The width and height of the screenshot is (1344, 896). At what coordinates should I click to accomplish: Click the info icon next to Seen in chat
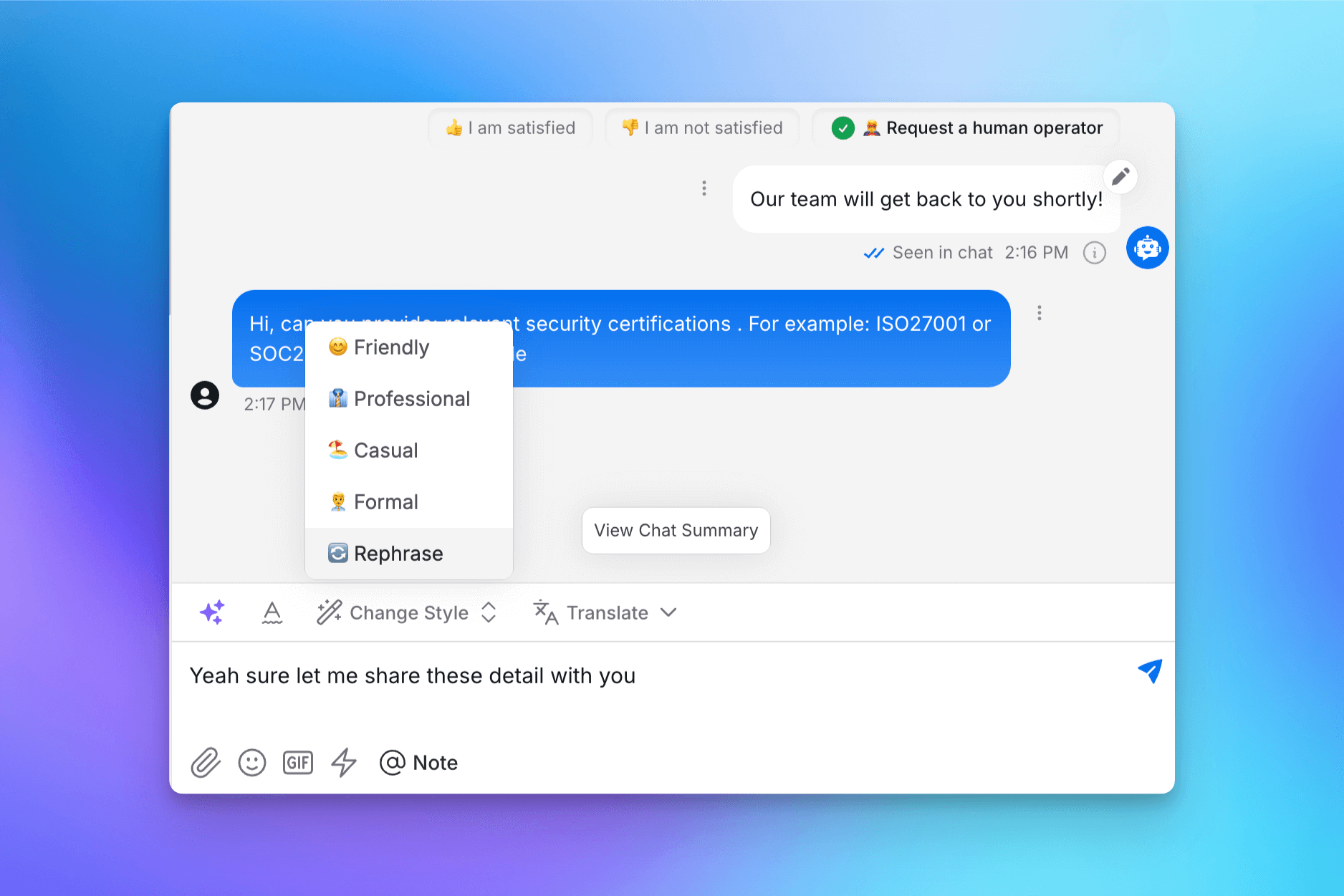point(1094,252)
